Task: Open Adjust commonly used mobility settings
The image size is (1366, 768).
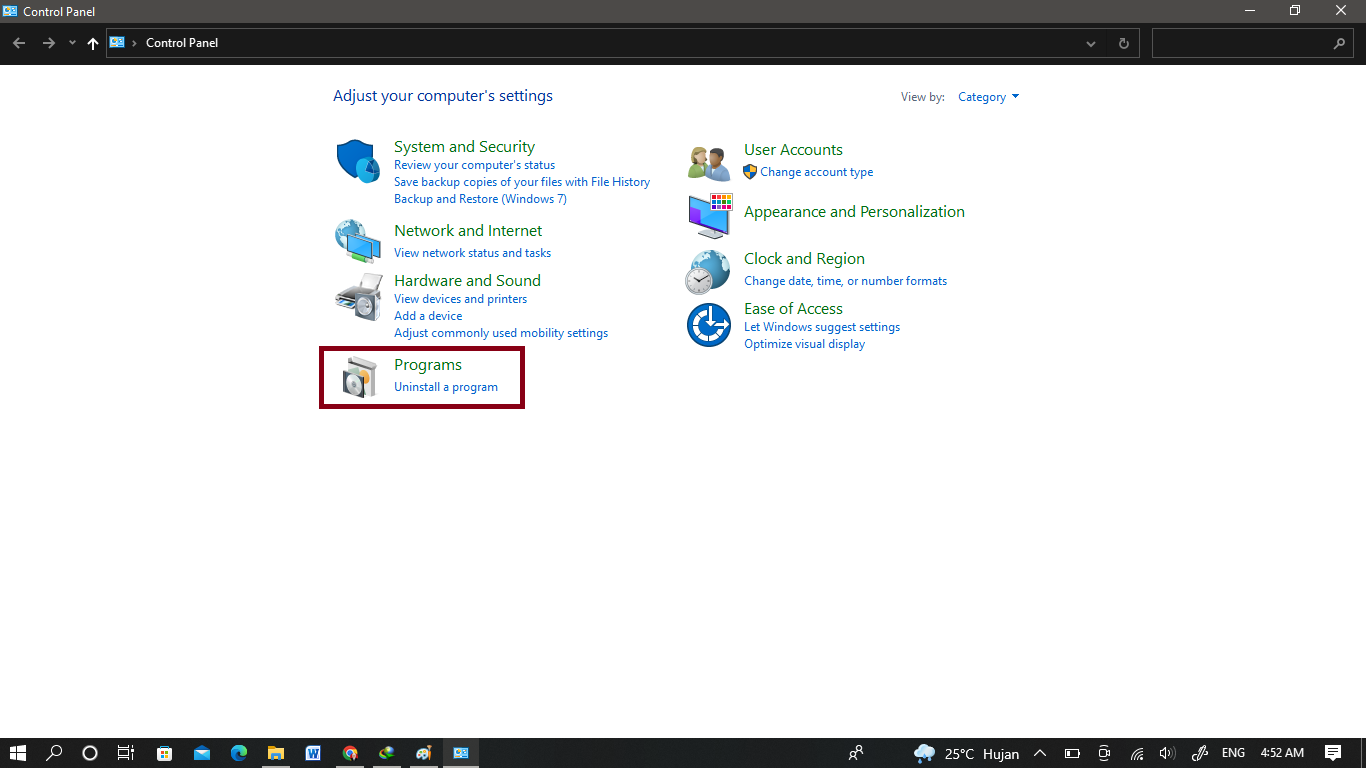Action: pos(501,333)
